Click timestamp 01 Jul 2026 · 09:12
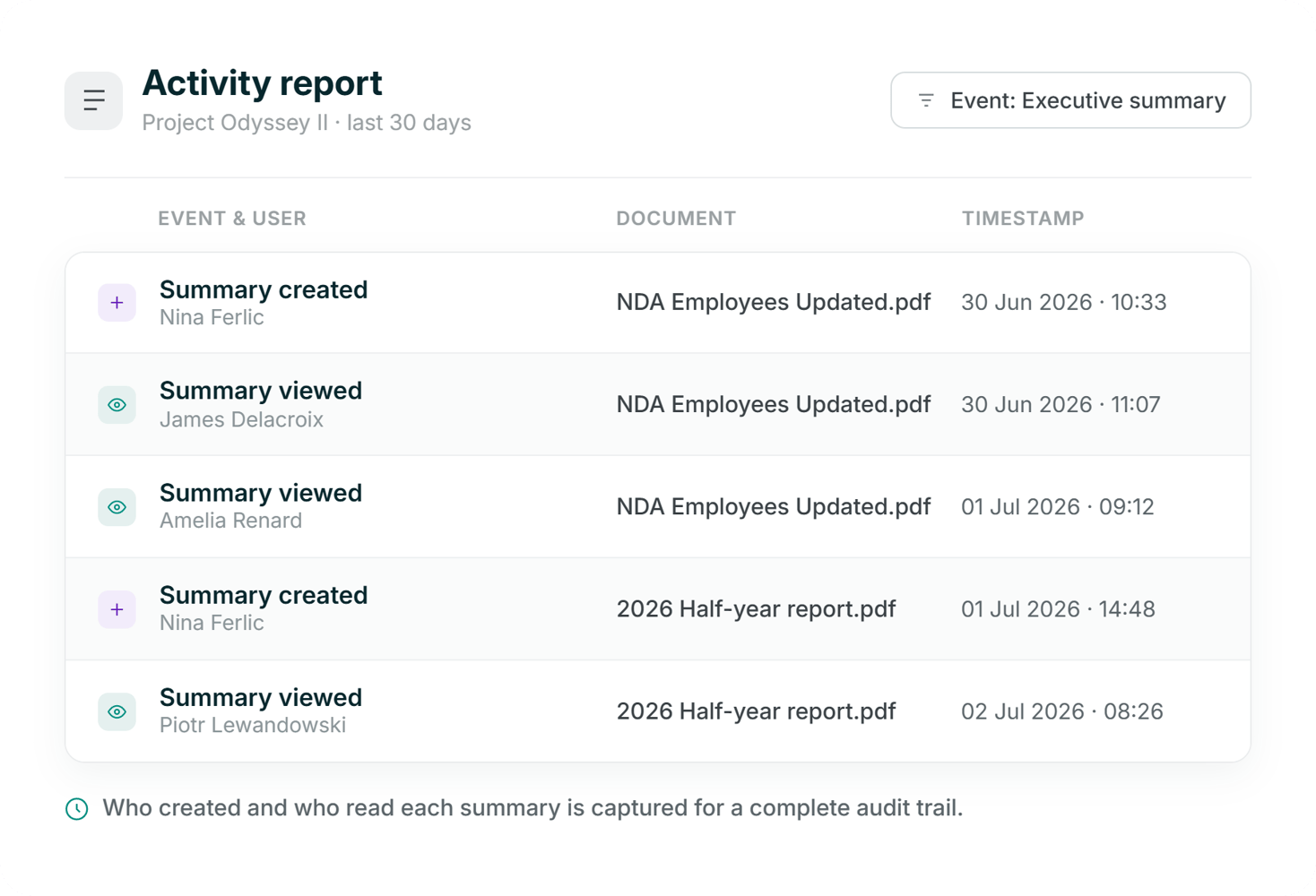The image size is (1316, 896). [x=1058, y=507]
